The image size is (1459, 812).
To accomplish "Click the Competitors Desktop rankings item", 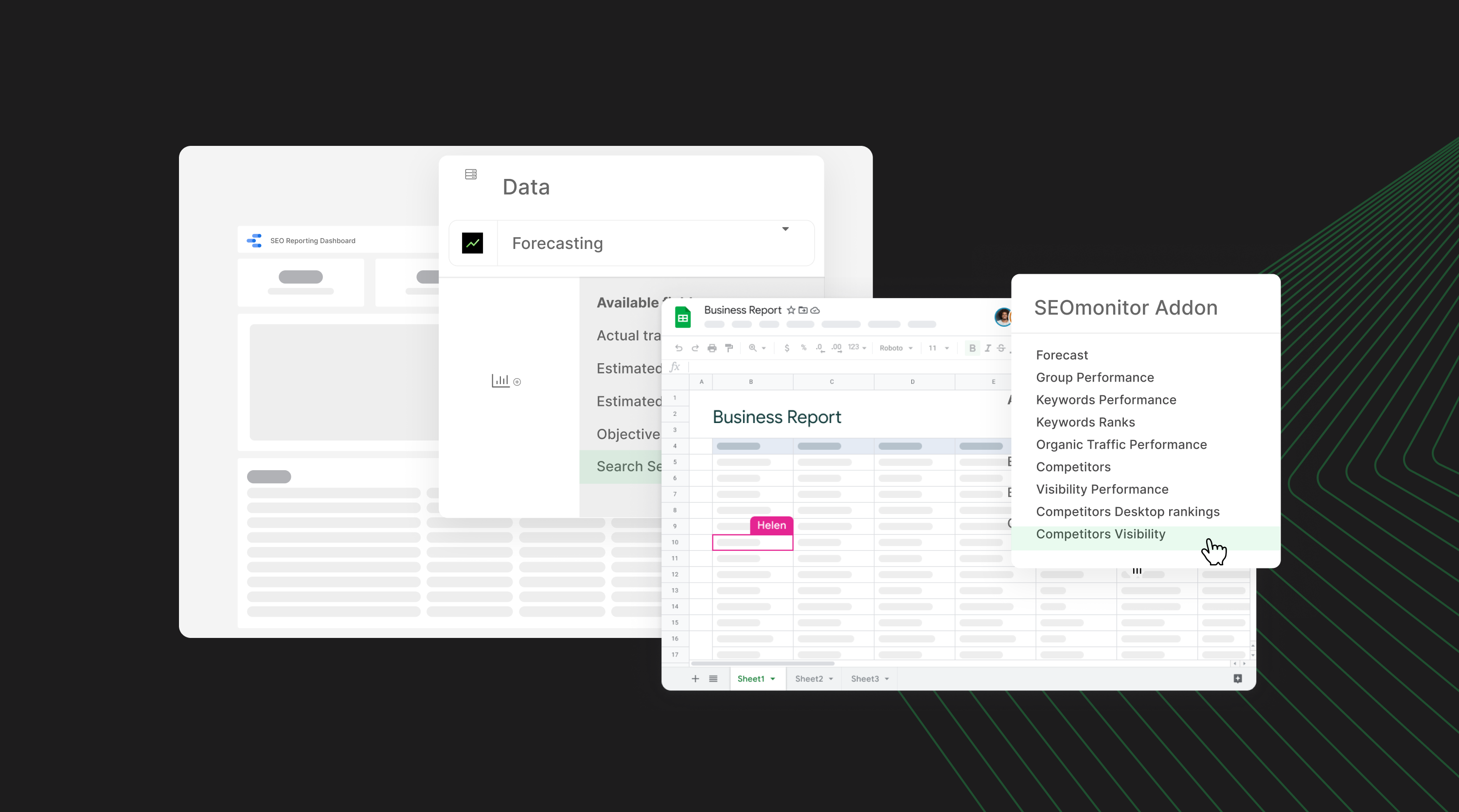I will [x=1127, y=511].
